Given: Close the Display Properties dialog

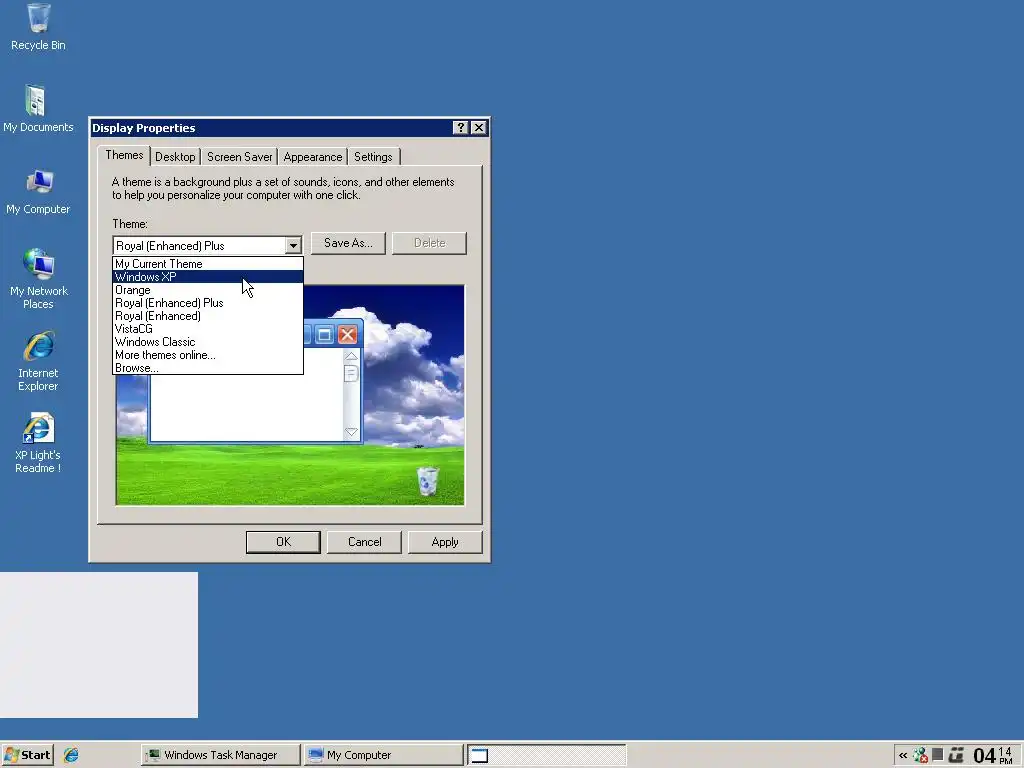Looking at the screenshot, I should coord(479,127).
